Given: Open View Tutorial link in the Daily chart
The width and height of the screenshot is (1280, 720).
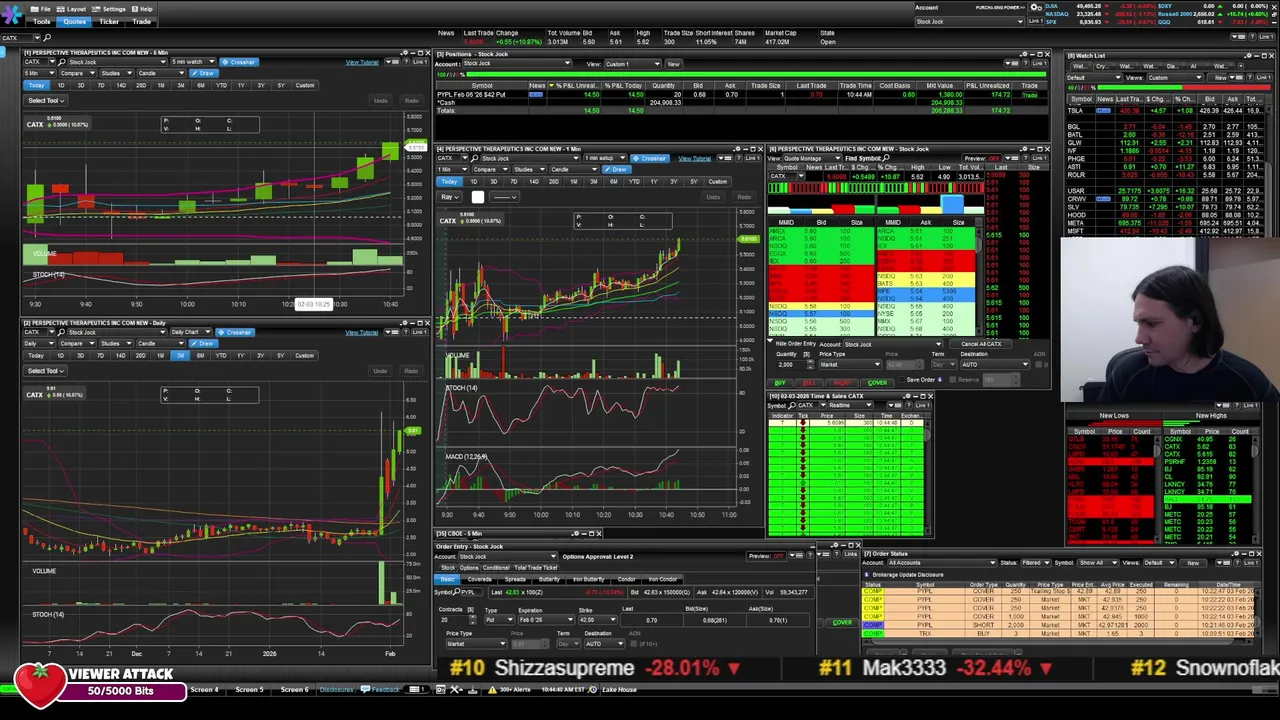Looking at the screenshot, I should (362, 332).
